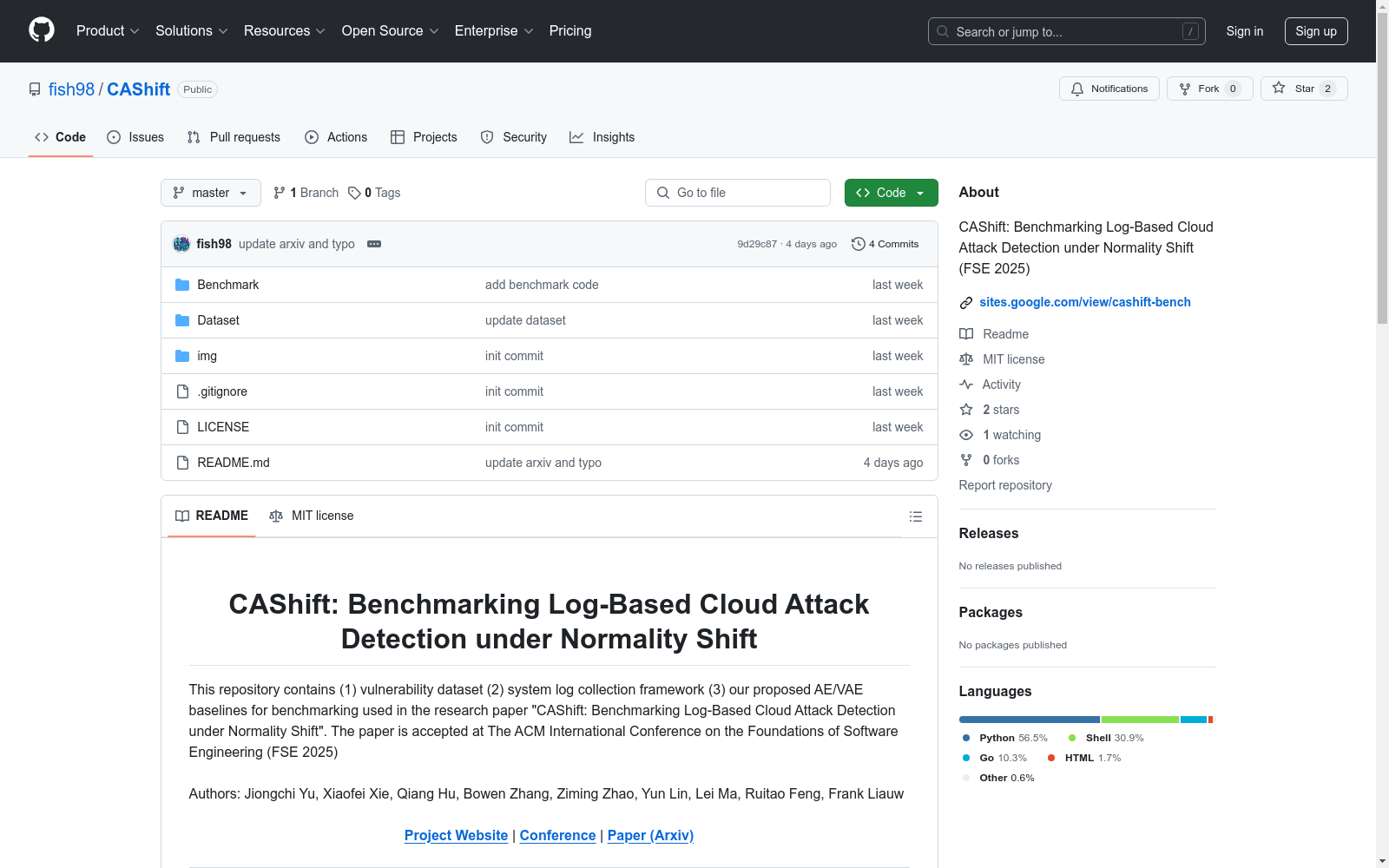Click the Go segment of language bar
This screenshot has height=868, width=1389.
pyautogui.click(x=1194, y=720)
